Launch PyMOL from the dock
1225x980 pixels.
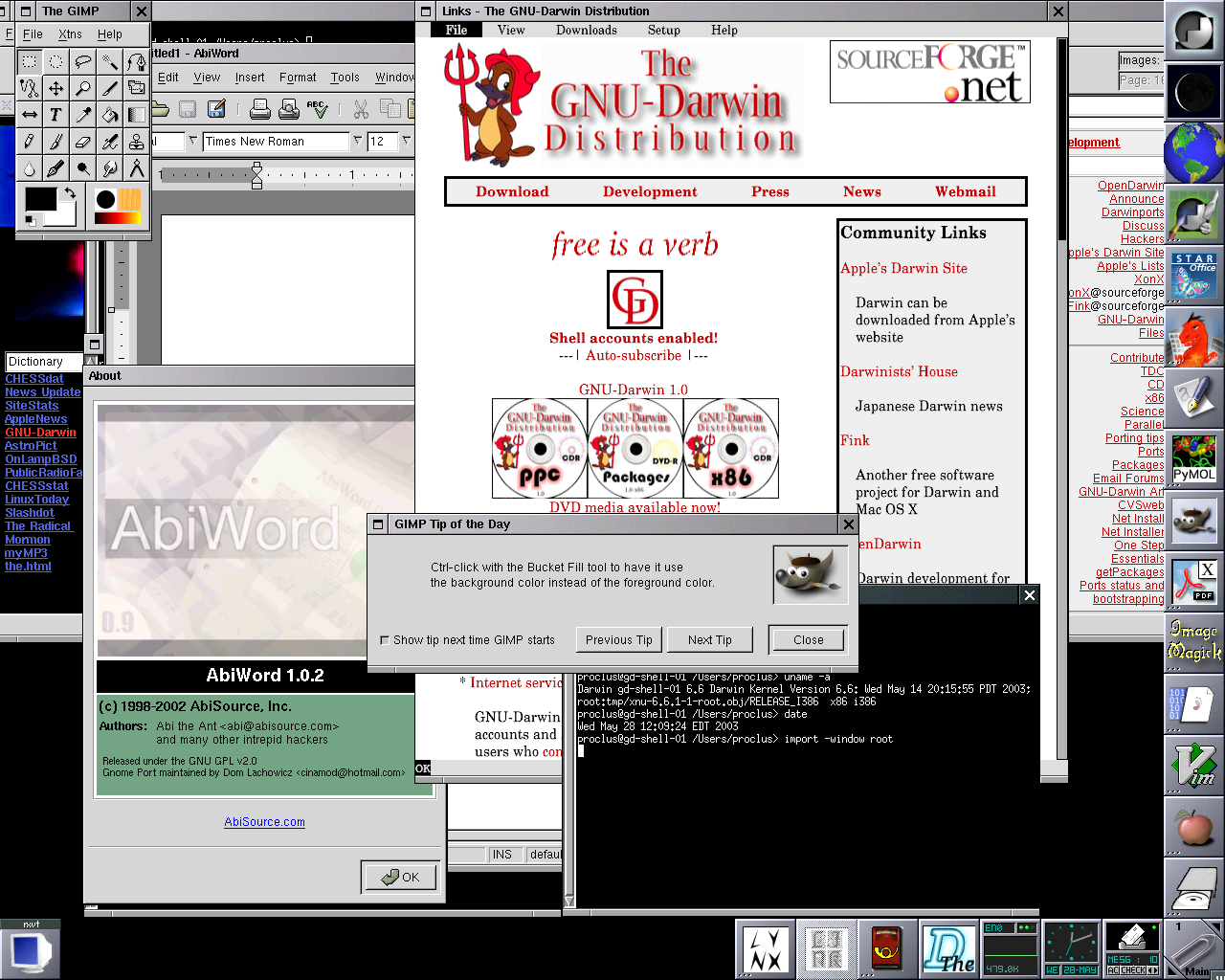click(1193, 458)
